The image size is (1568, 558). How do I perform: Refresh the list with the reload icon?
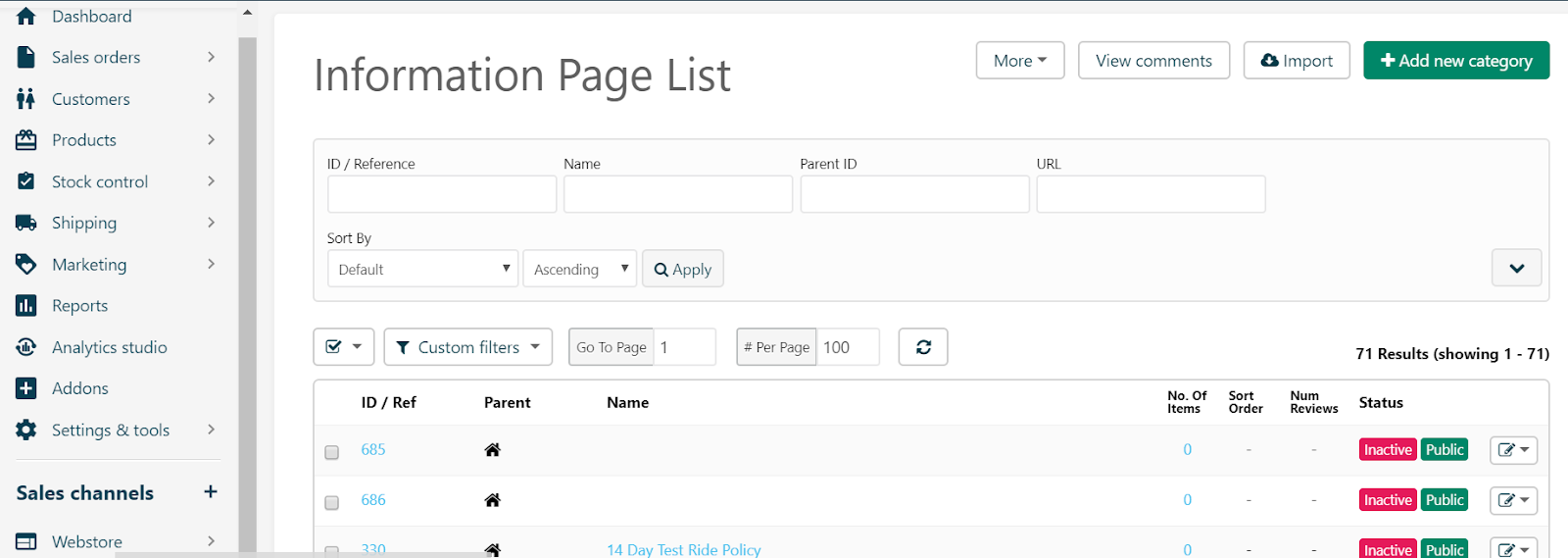(923, 347)
